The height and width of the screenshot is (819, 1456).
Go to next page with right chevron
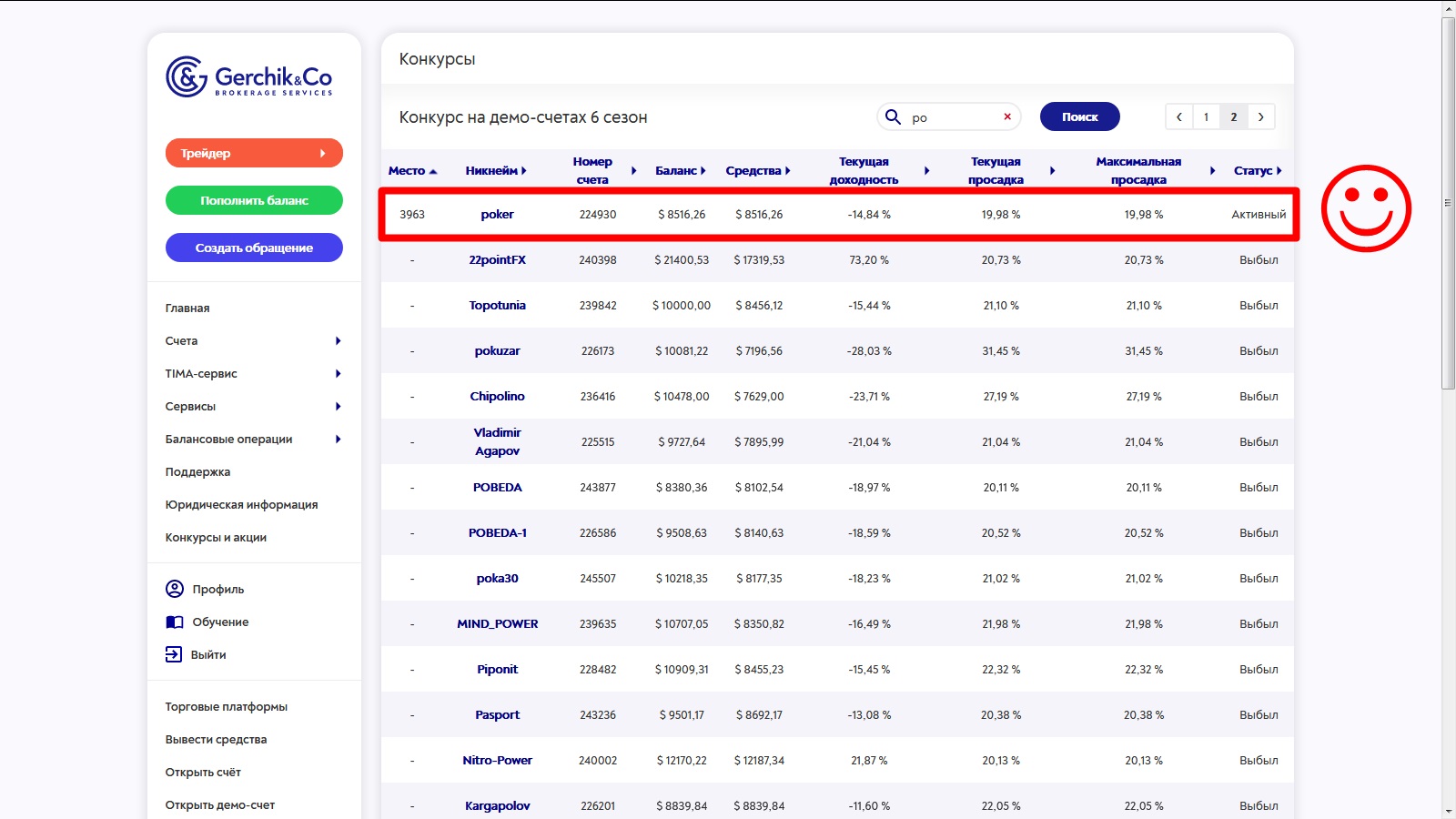pyautogui.click(x=1260, y=116)
